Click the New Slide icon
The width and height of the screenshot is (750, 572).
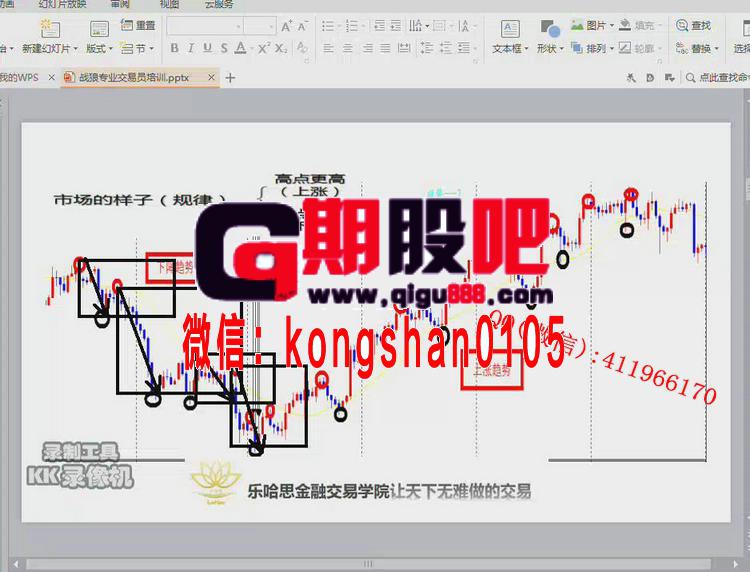[50, 28]
